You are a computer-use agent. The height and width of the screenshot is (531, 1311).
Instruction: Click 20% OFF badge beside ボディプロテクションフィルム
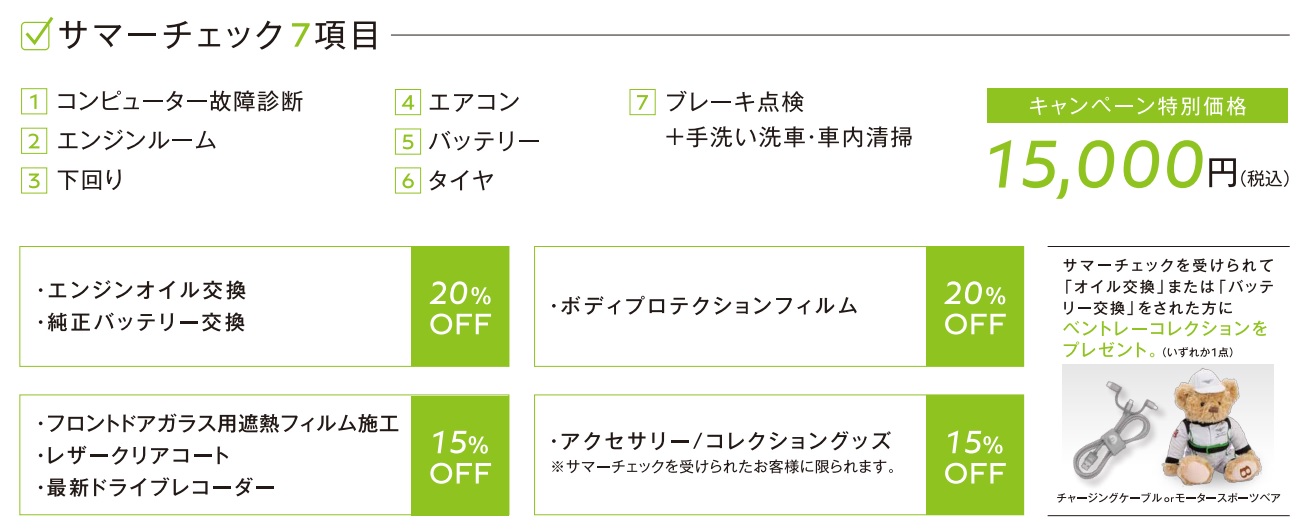click(x=975, y=306)
